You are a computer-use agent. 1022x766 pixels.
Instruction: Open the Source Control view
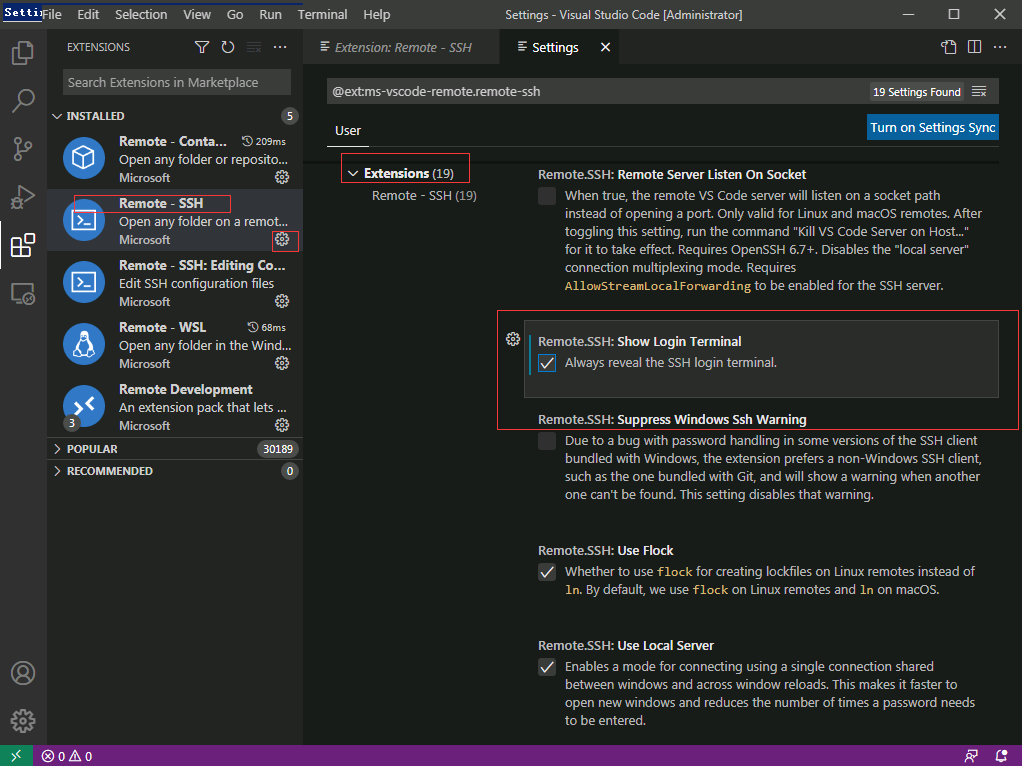(23, 149)
